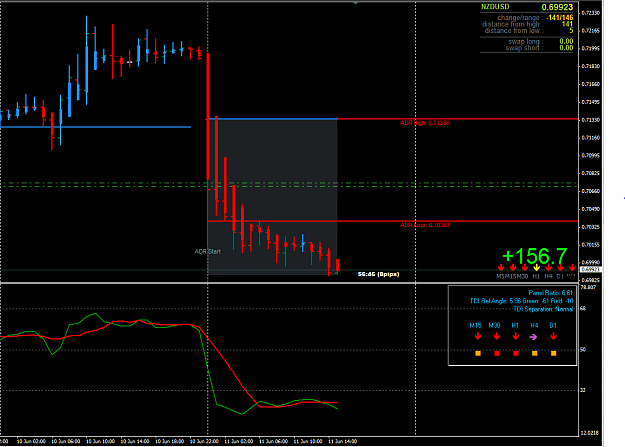Viewport: 625px width, 447px height.
Task: Click the 0.69923 current price value
Action: point(557,7)
